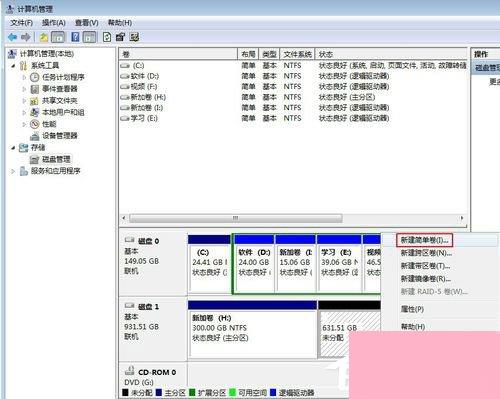Sort by the 文件系统 column header
Screen dimensions: 500x399
pos(297,54)
